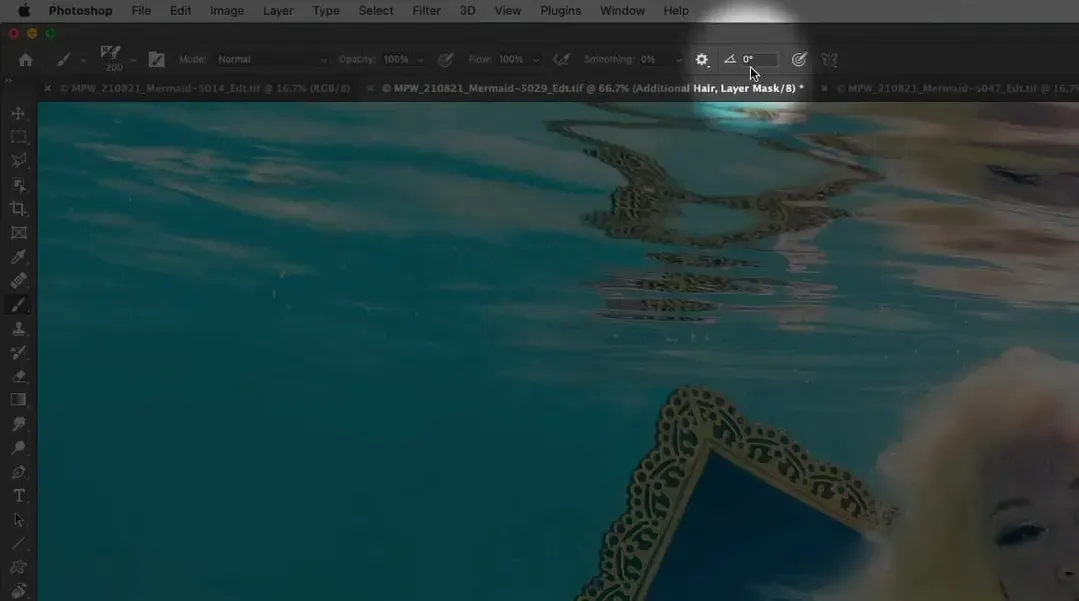
Task: Expand the Opacity slider dropdown arrow
Action: pyautogui.click(x=420, y=60)
